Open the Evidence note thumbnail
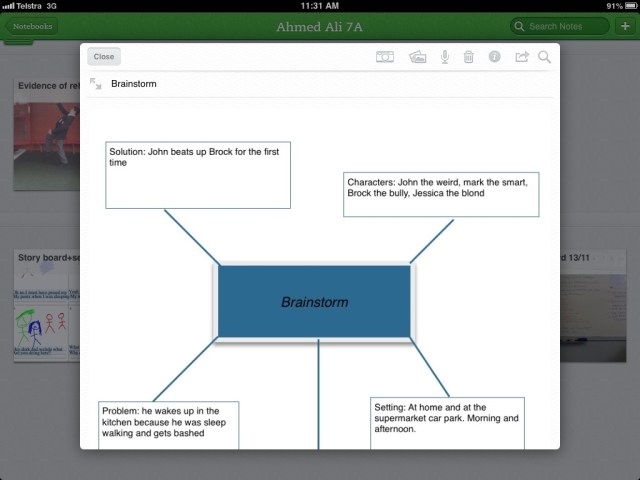The image size is (640, 480). (45, 130)
